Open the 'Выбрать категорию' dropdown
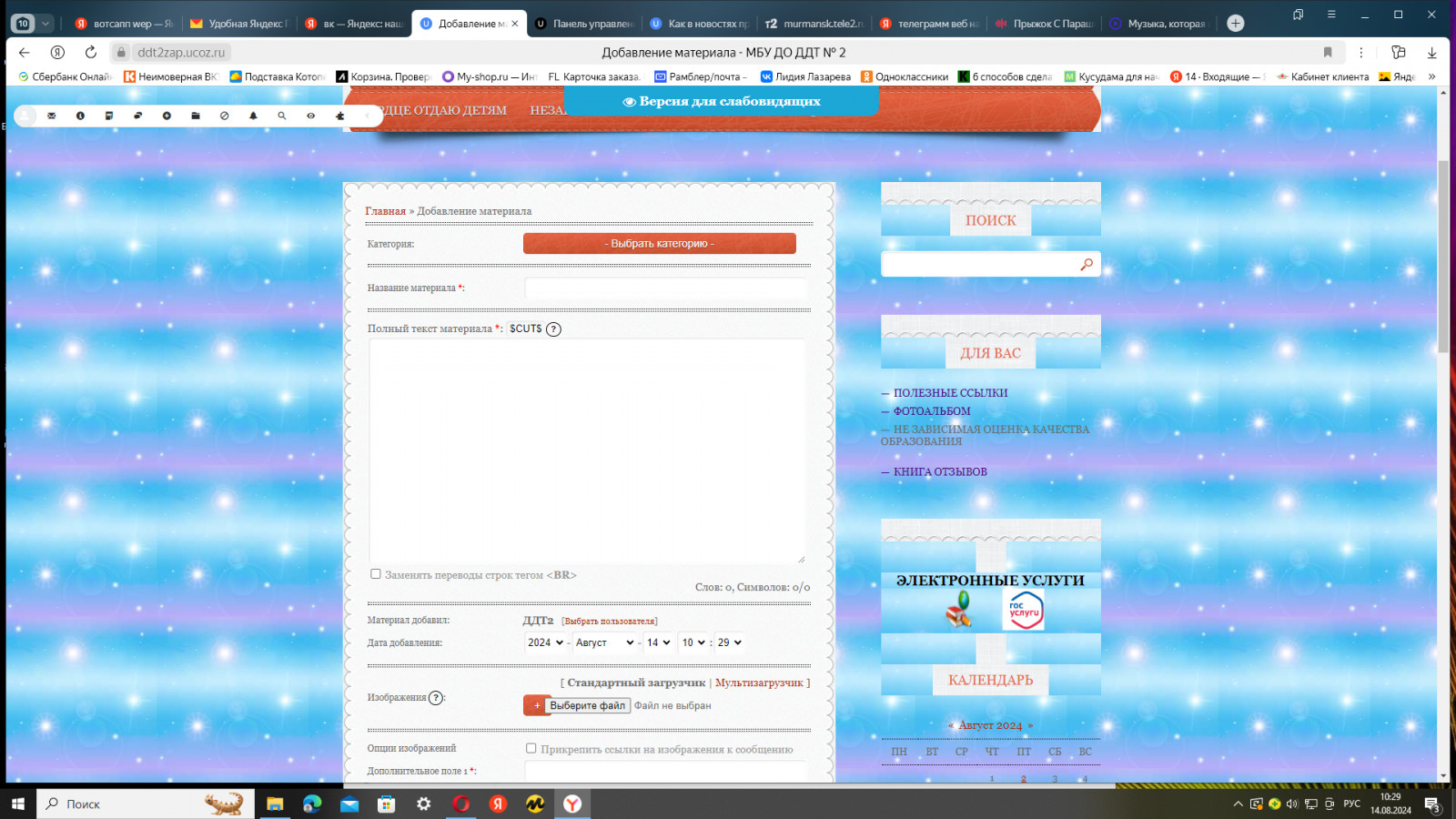Viewport: 1456px width, 819px height. [659, 244]
